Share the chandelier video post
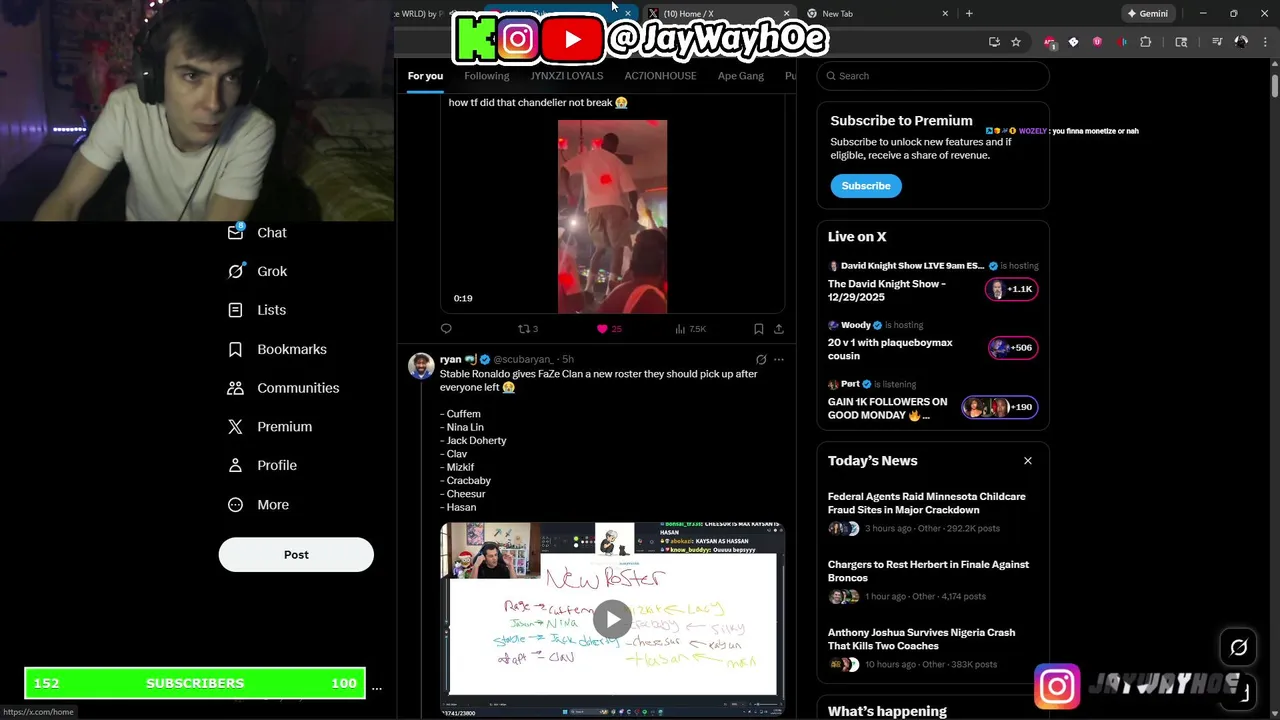Viewport: 1280px width, 720px height. 779,329
